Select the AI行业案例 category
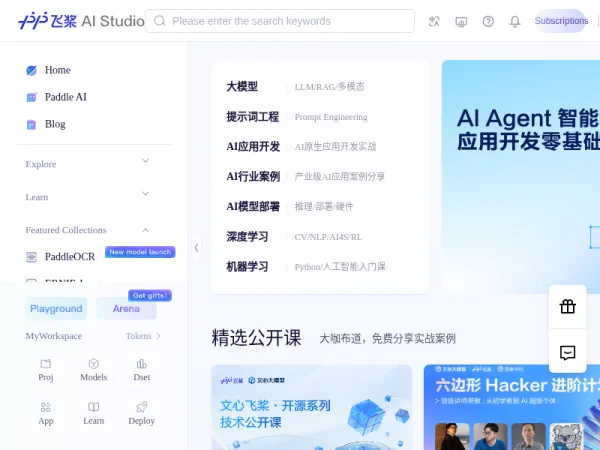This screenshot has height=450, width=600. [x=253, y=176]
